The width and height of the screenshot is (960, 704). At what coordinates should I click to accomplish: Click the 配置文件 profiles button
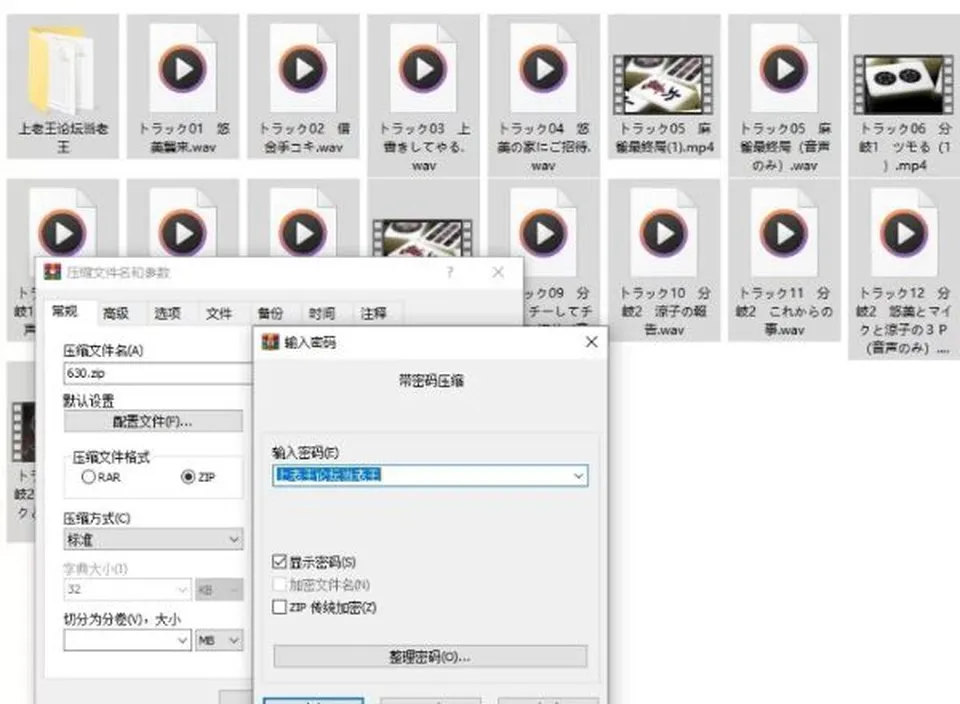(x=153, y=421)
